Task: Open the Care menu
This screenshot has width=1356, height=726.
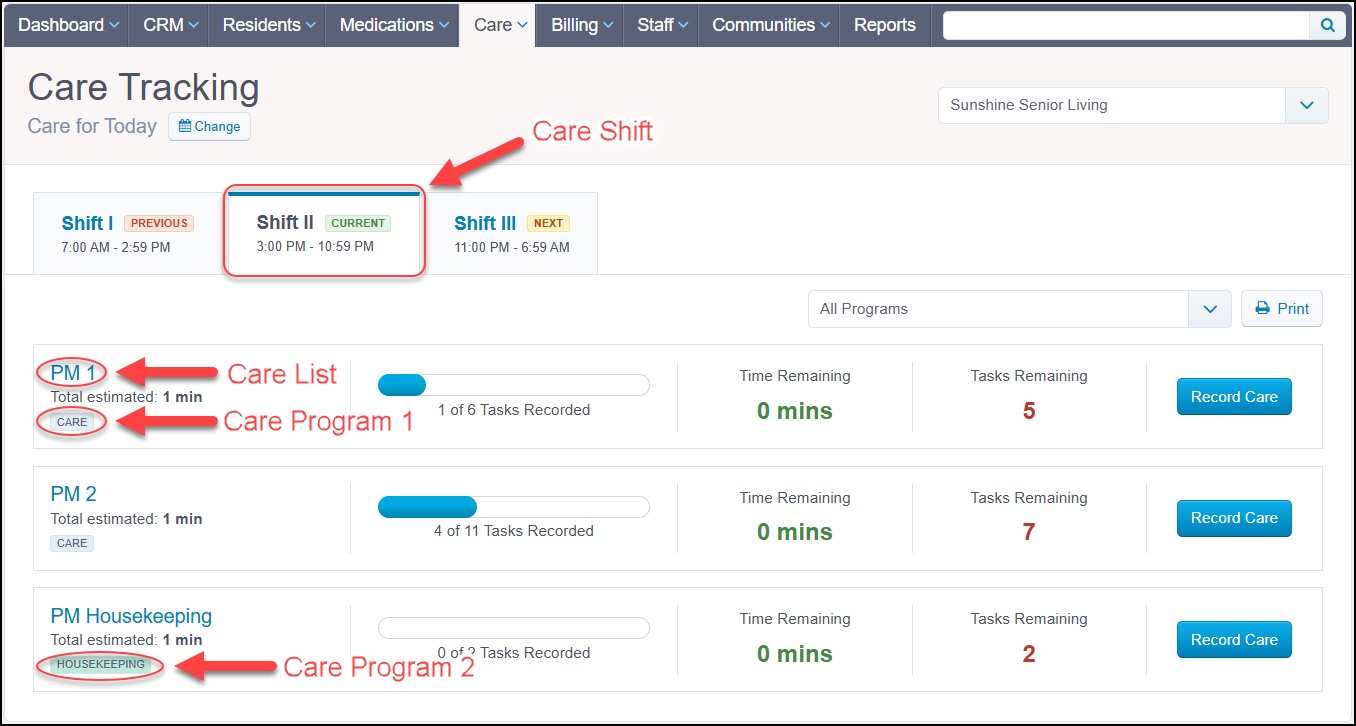Action: point(499,25)
